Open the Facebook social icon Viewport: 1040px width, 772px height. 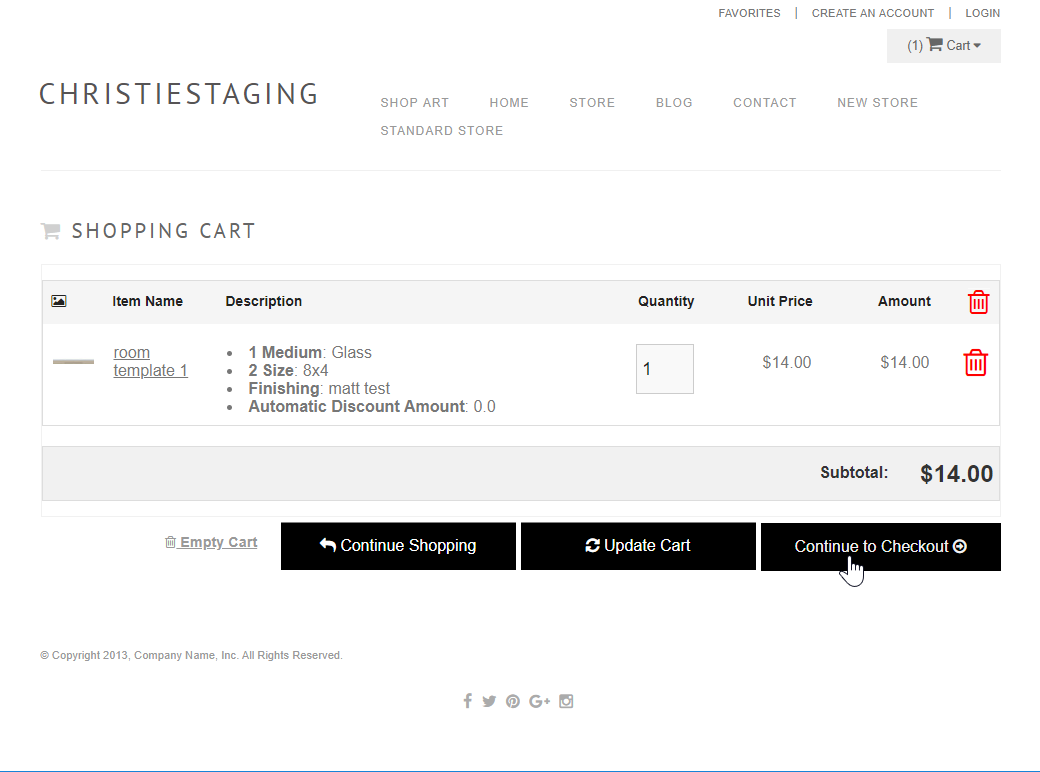(467, 701)
